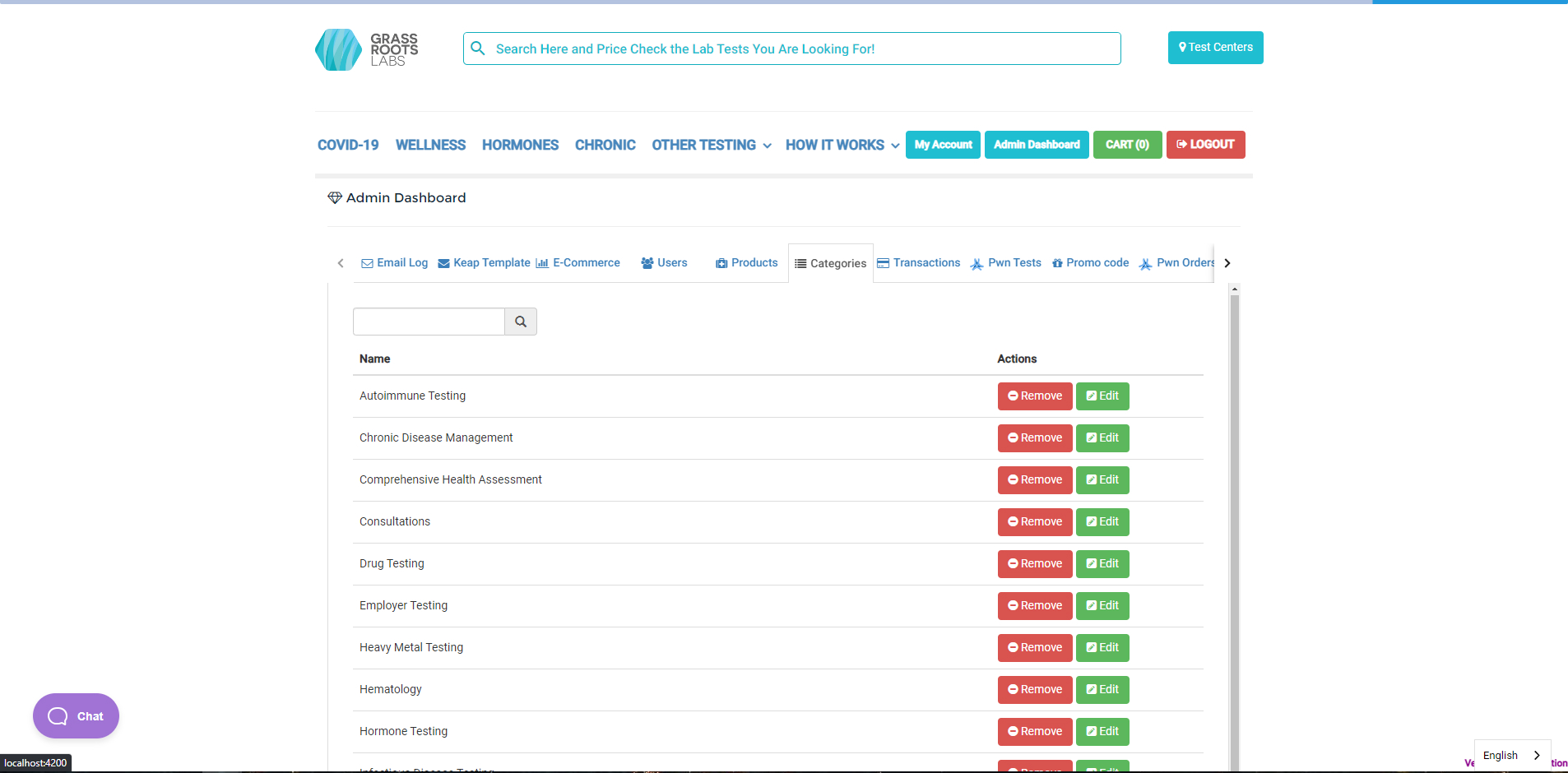Edit the Employer Testing category
This screenshot has height=773, width=1568.
pyautogui.click(x=1102, y=606)
